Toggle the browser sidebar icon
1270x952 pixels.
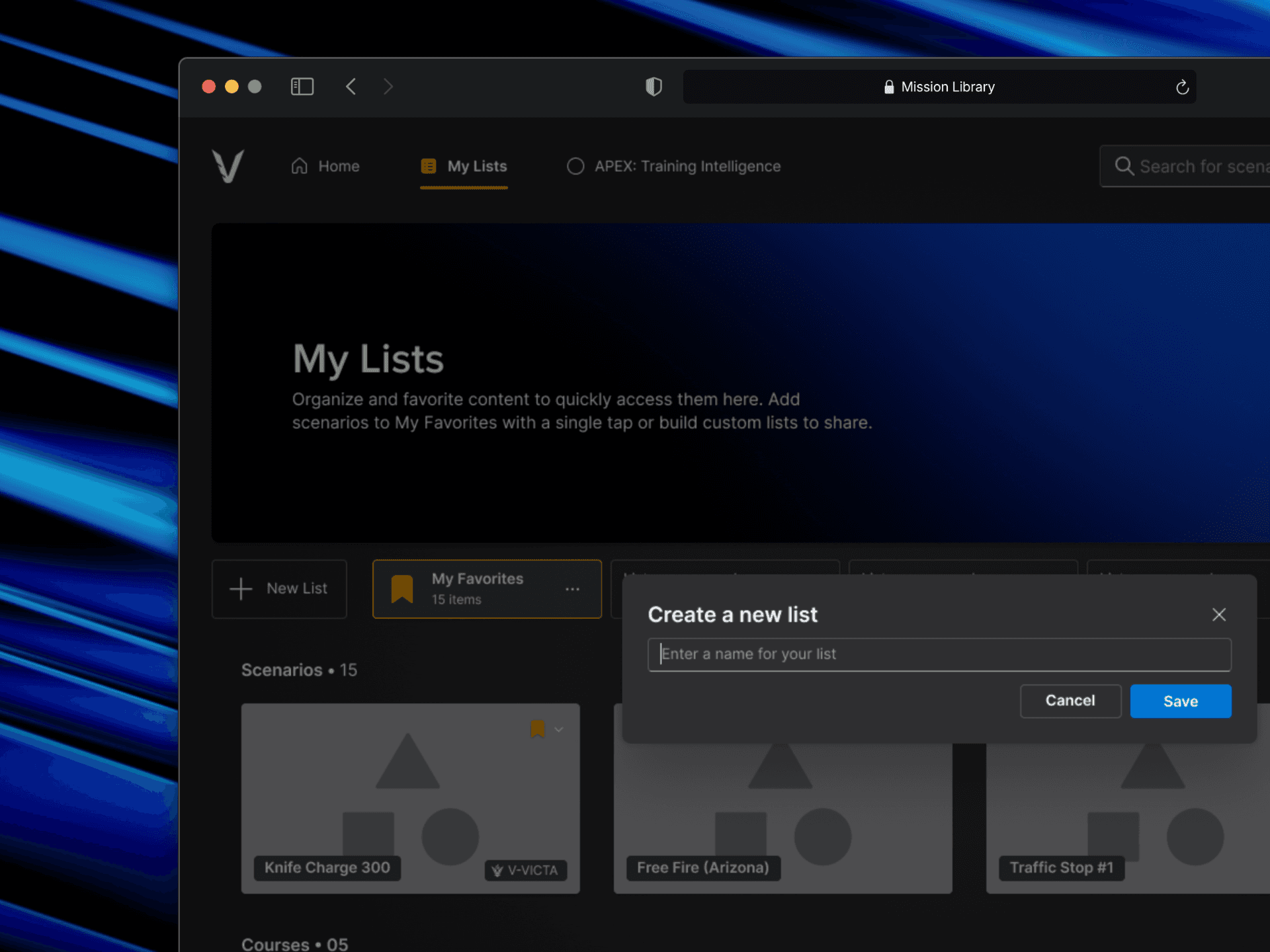(x=302, y=87)
